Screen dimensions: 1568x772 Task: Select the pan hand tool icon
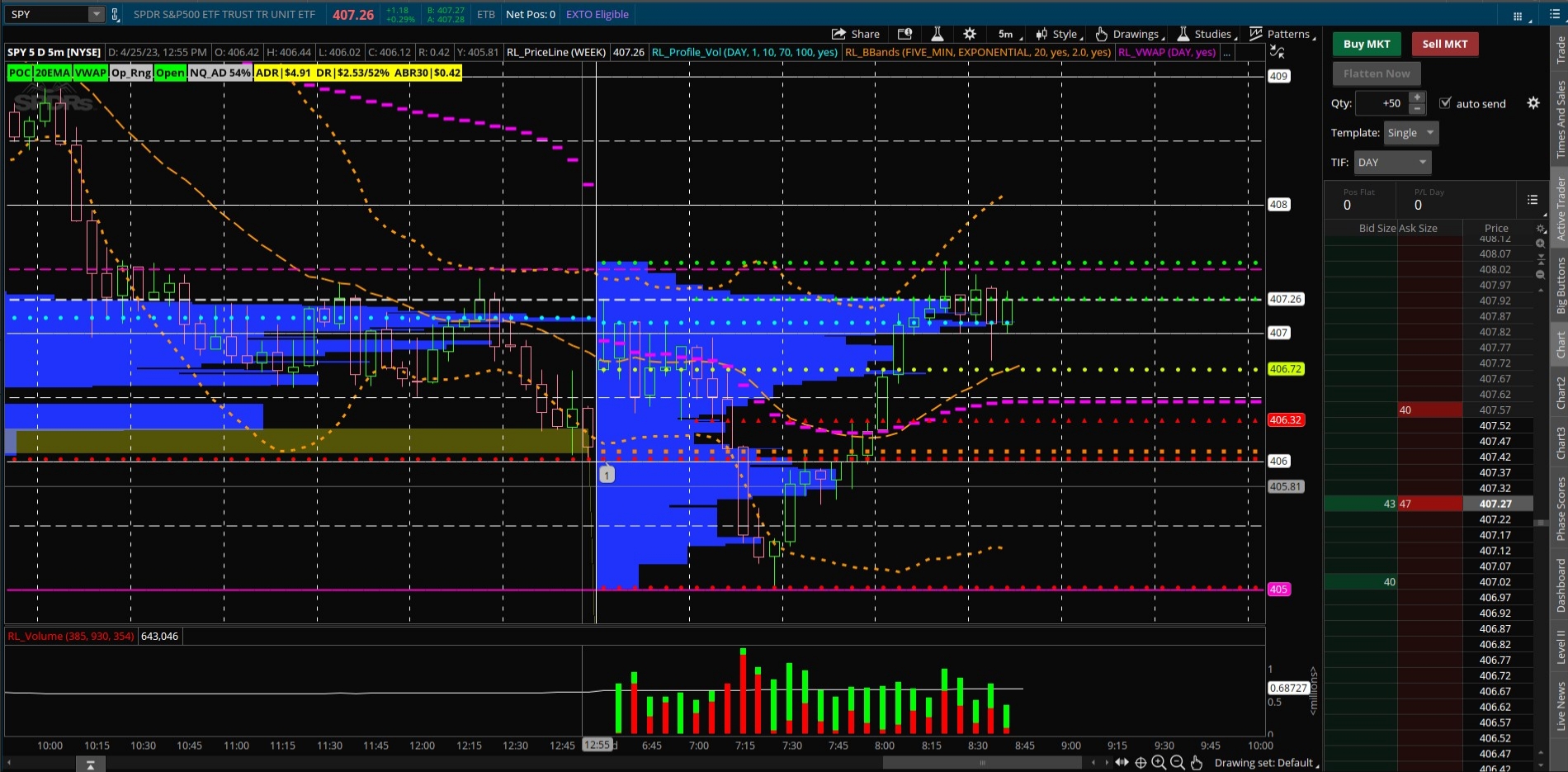(x=1197, y=763)
